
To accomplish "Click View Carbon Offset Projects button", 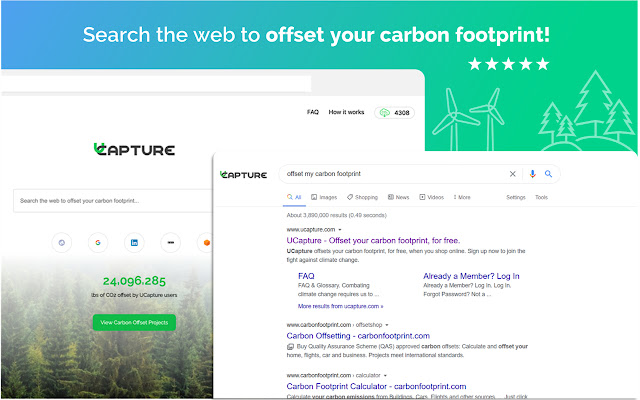I will click(x=134, y=322).
